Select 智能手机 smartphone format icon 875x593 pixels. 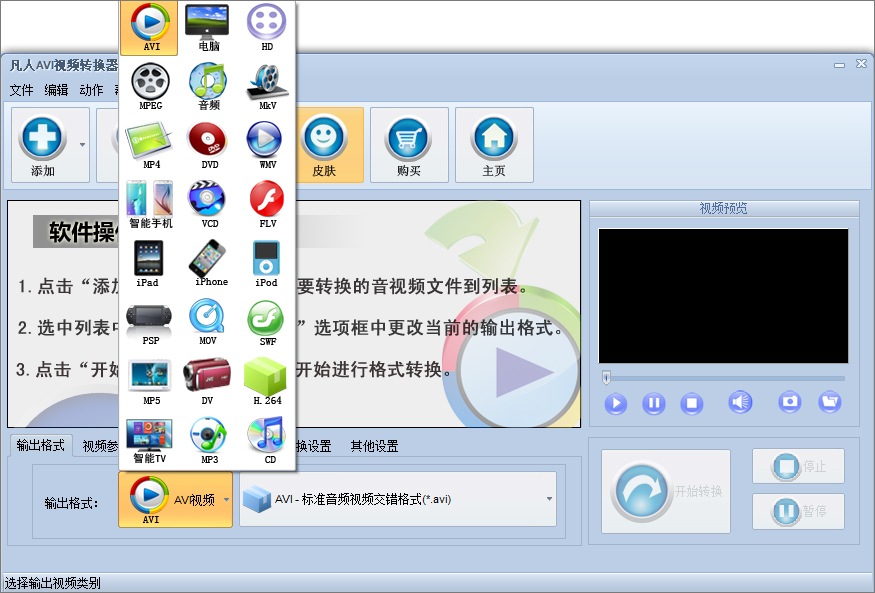point(151,204)
